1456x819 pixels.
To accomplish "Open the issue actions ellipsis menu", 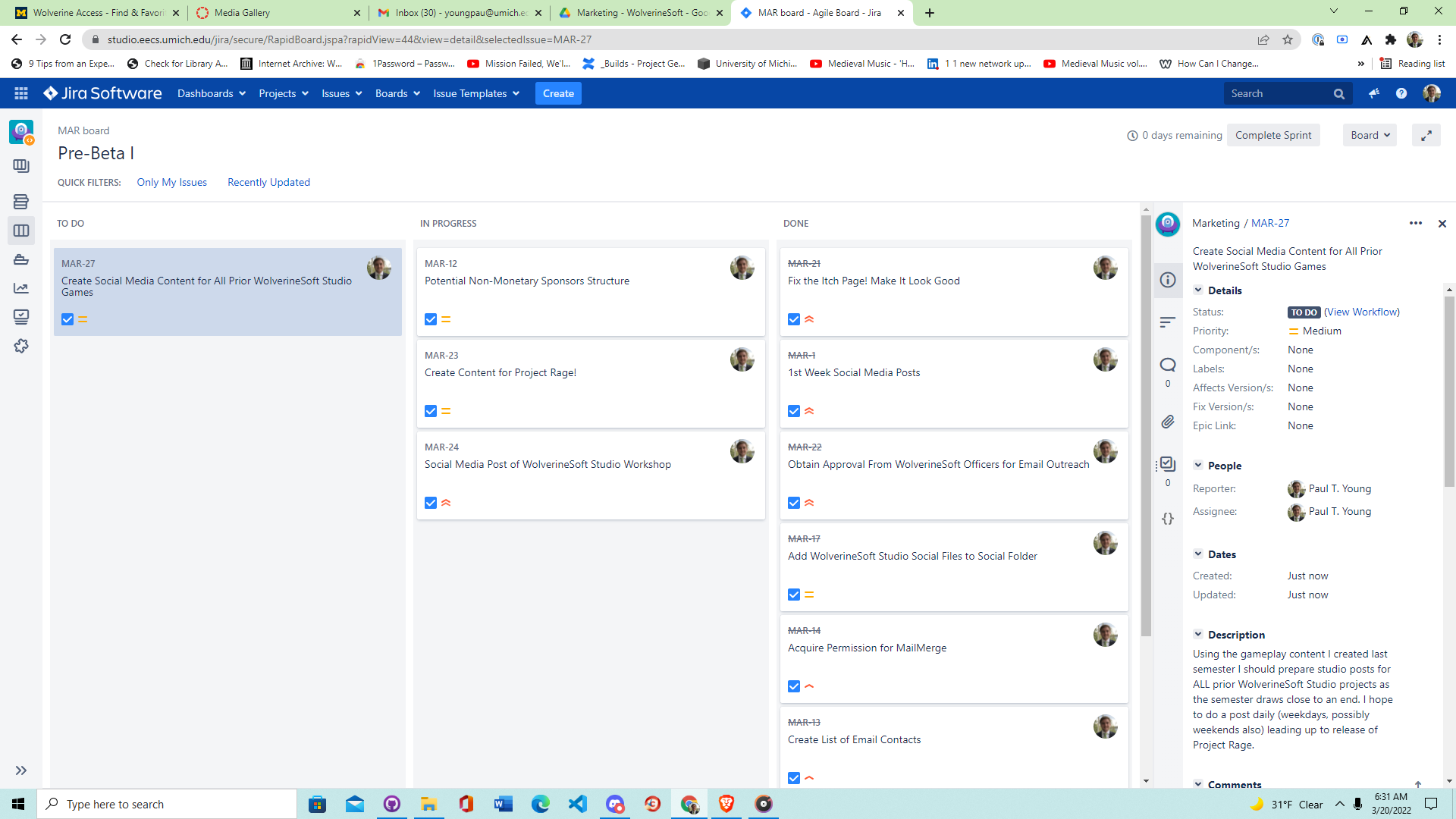I will coord(1416,223).
